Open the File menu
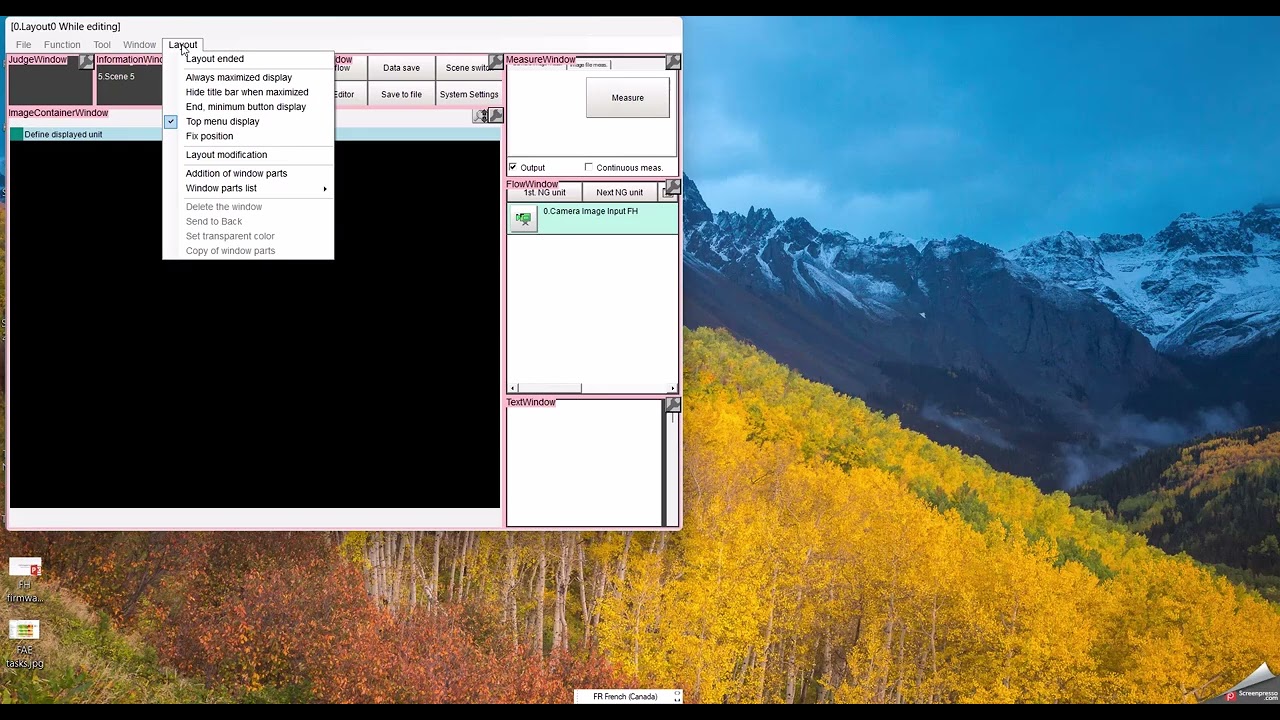The width and height of the screenshot is (1280, 720). point(23,45)
